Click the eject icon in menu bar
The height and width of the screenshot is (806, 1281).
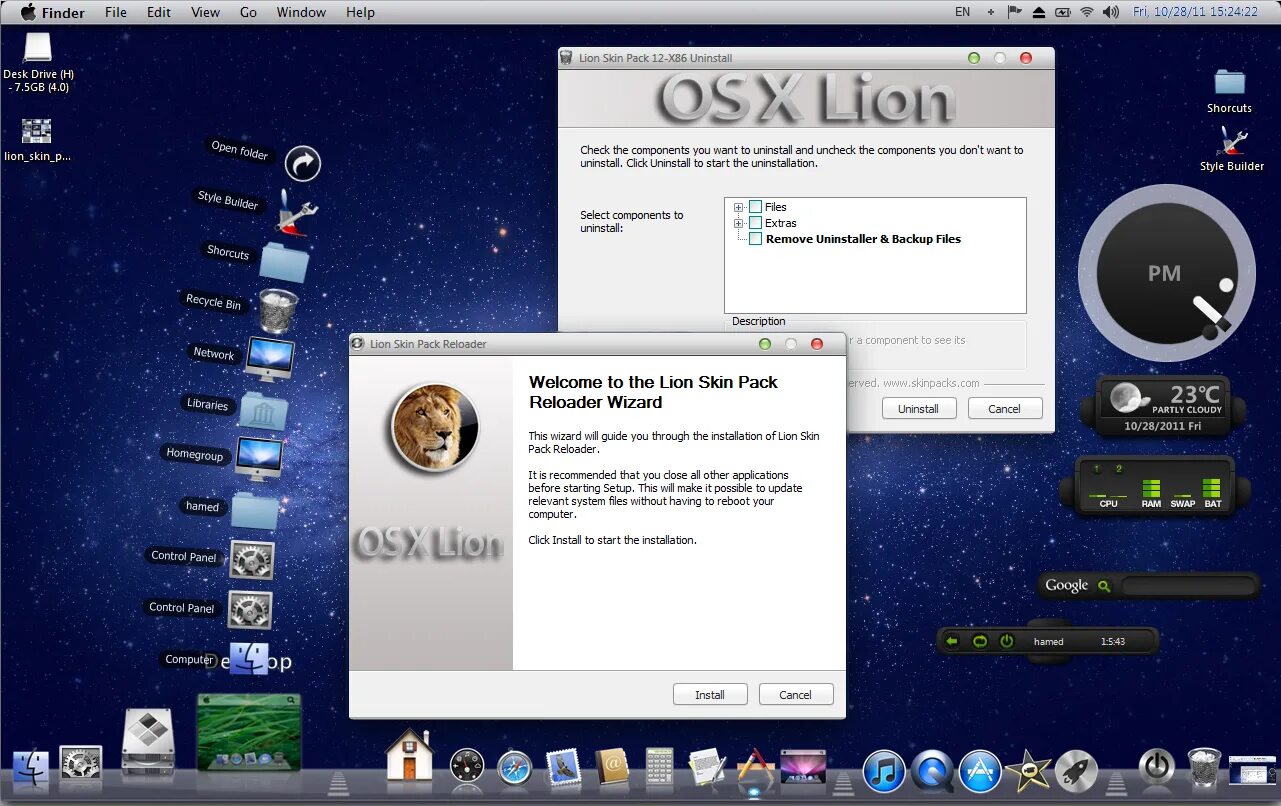[1038, 12]
